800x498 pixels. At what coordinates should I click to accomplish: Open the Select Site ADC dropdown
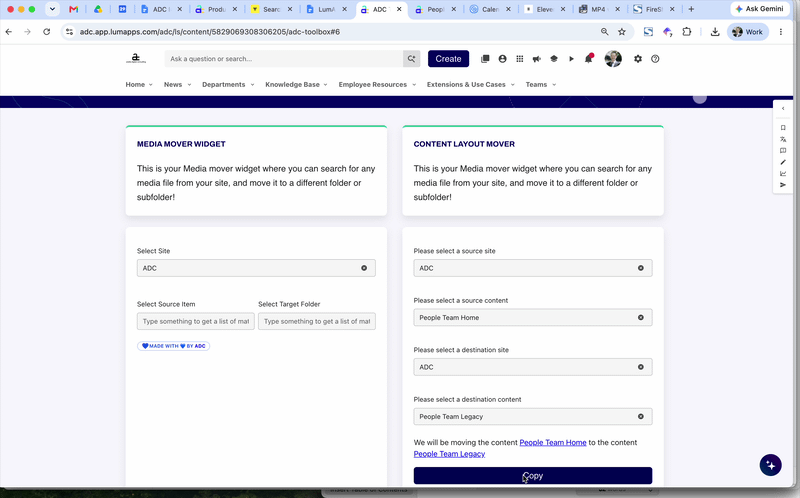click(256, 268)
